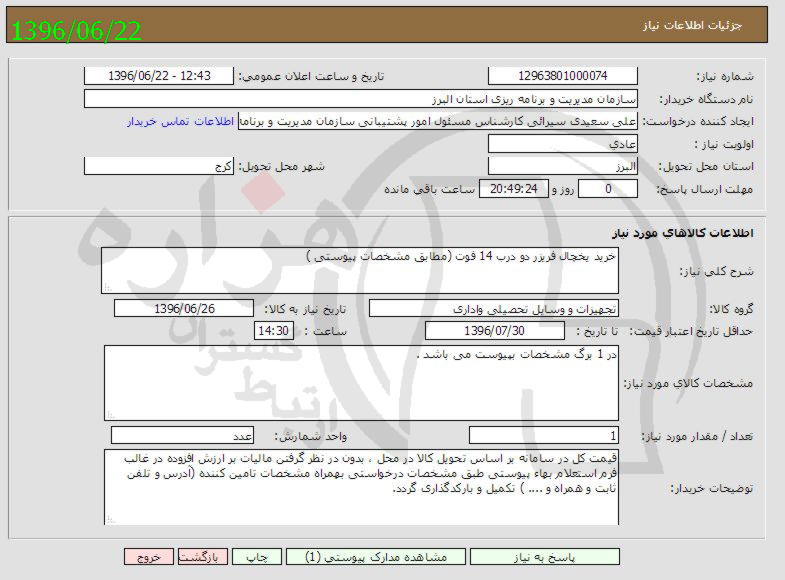Click the delivery city field showing کرج
Viewport: 785px width, 580px height.
tap(159, 166)
